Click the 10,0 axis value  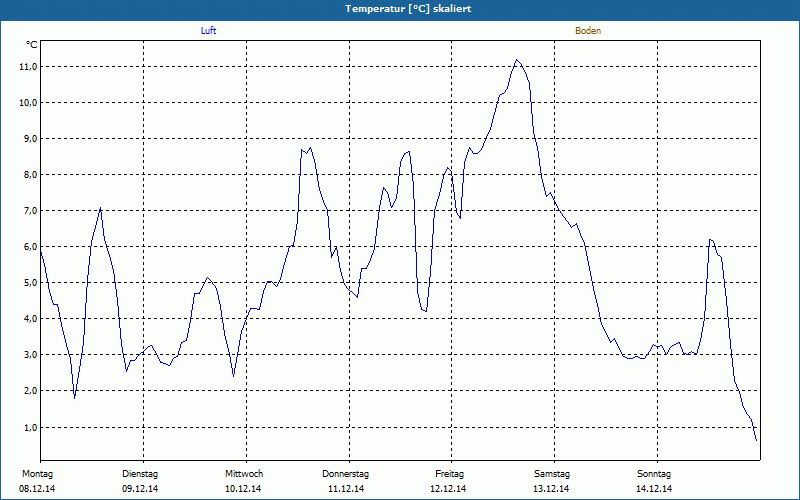pyautogui.click(x=28, y=103)
